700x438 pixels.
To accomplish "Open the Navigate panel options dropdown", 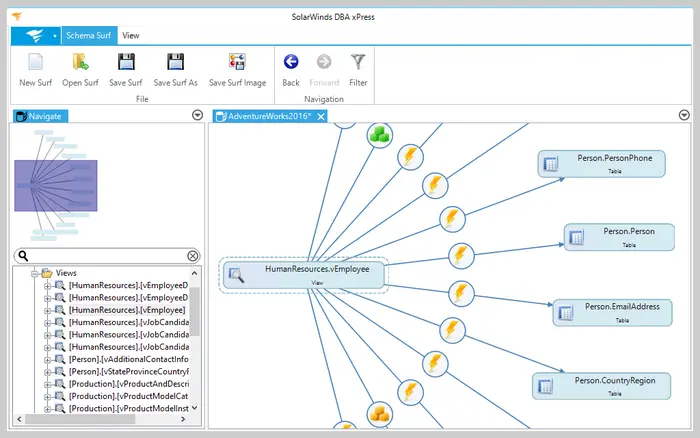I will 197,116.
